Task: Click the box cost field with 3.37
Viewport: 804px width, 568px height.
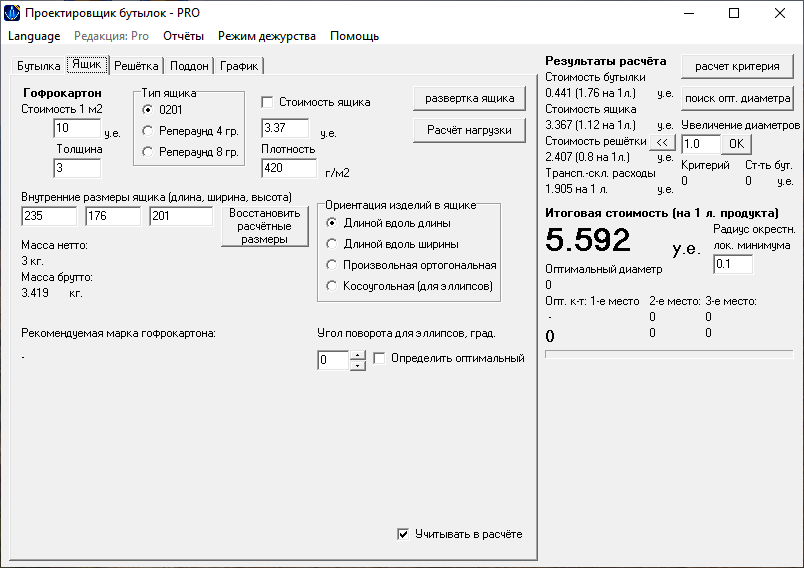Action: pyautogui.click(x=285, y=128)
